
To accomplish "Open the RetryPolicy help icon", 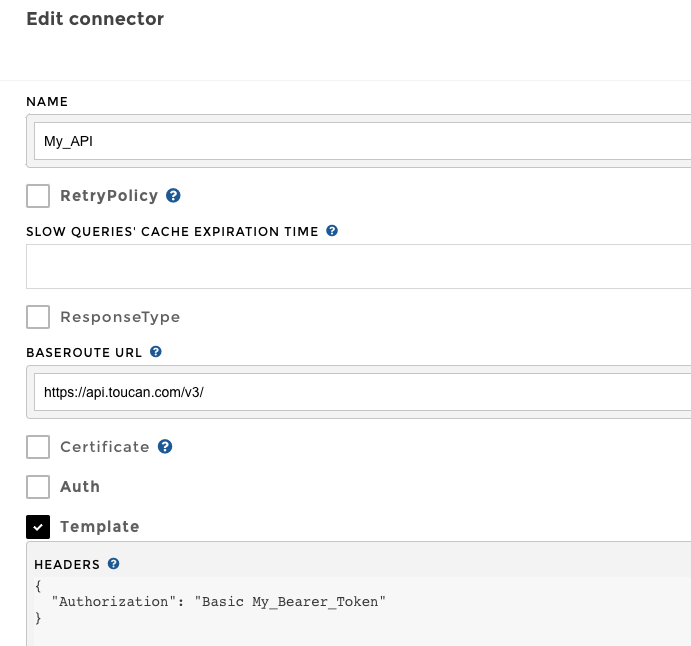I will click(173, 196).
